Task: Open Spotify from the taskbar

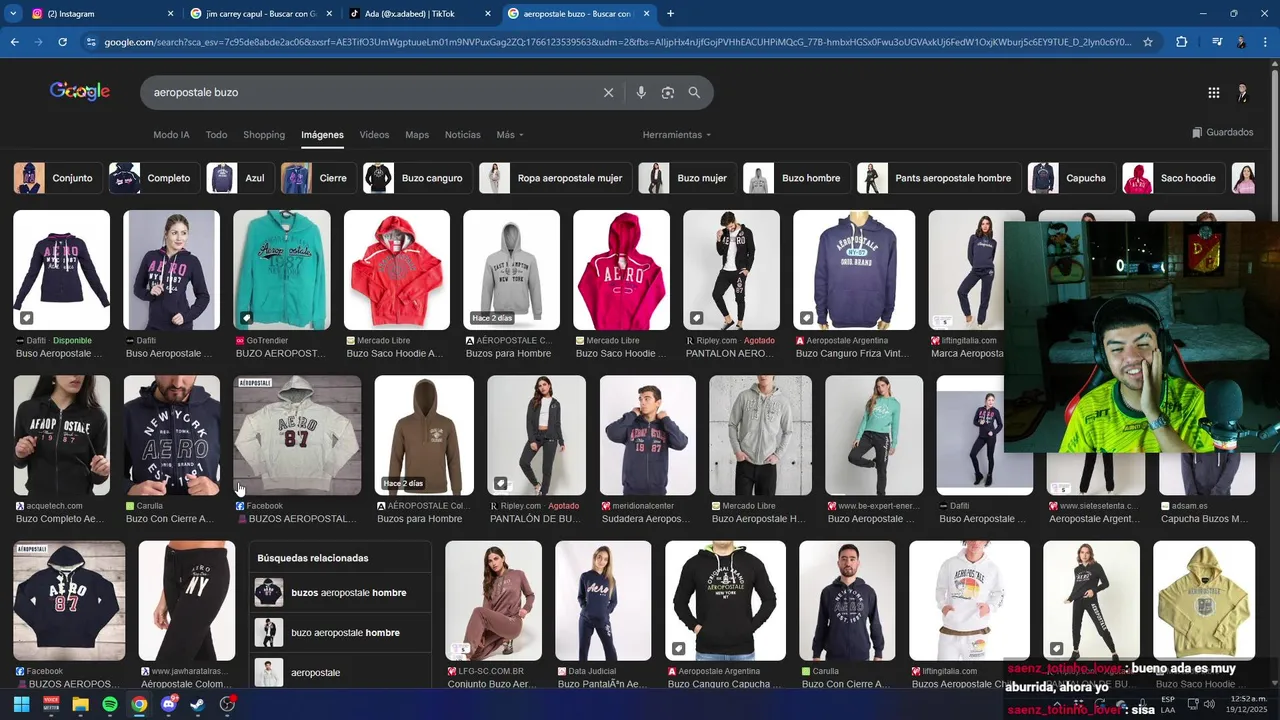Action: click(110, 704)
